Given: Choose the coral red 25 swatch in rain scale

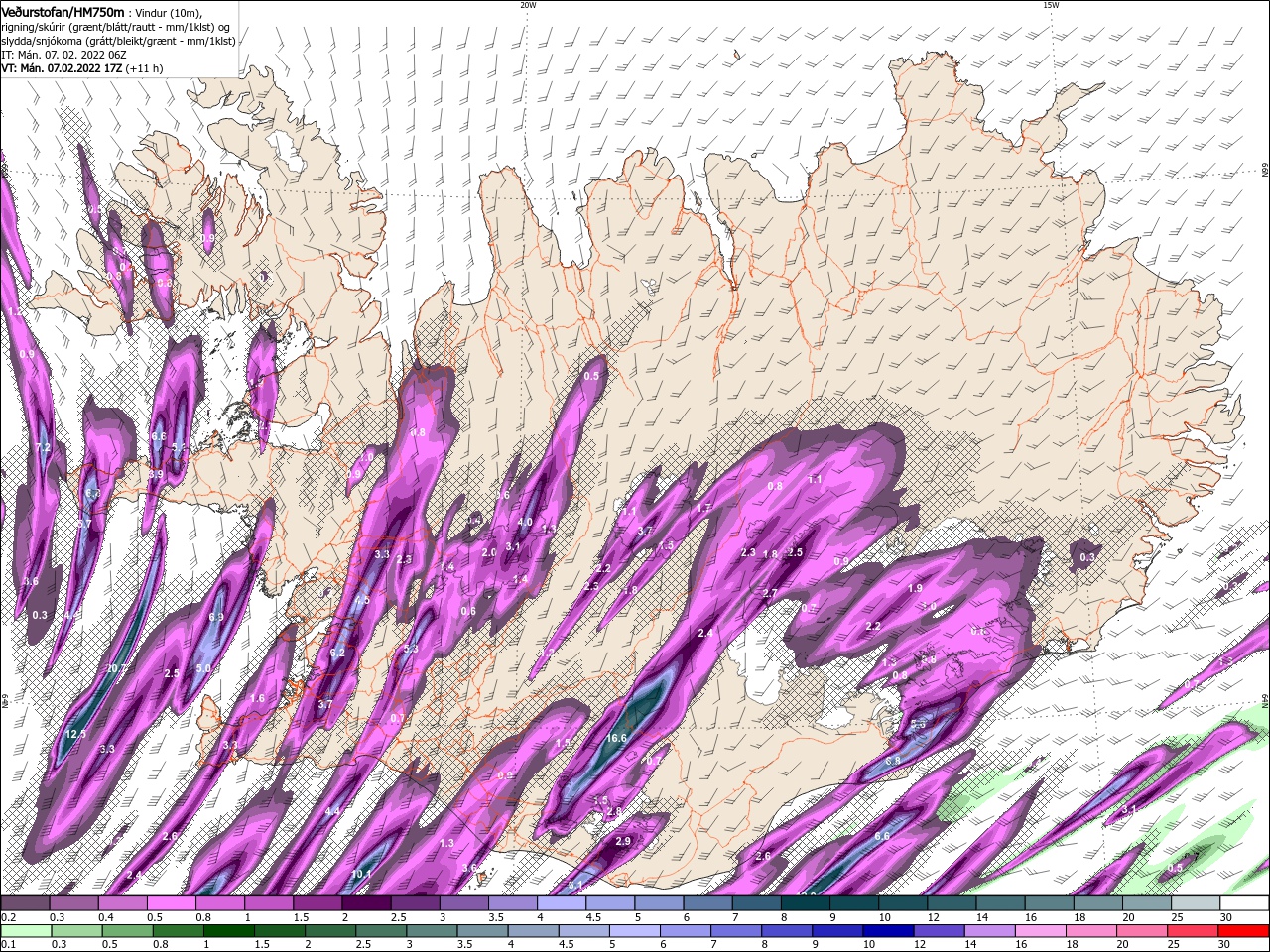Looking at the screenshot, I should tap(1191, 930).
